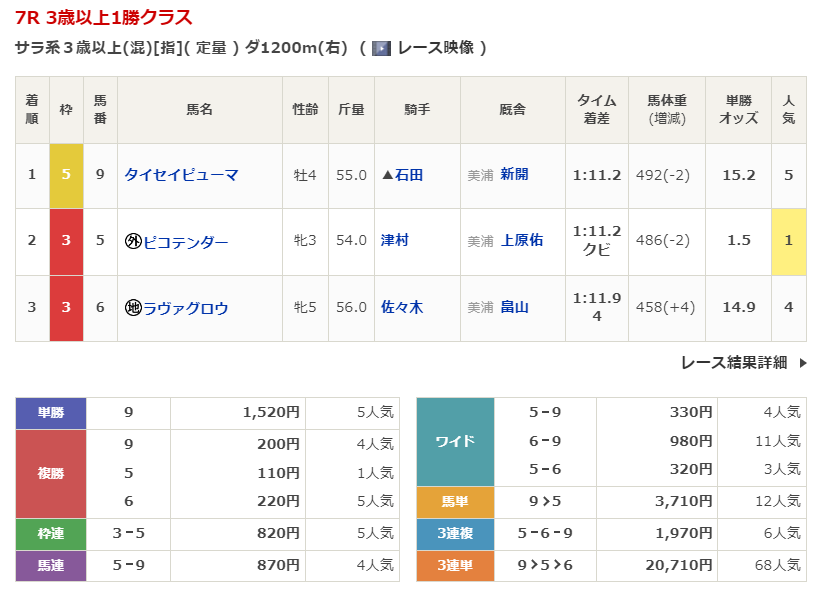
Task: Open horse ラヴァグロウ profile link
Action: (186, 308)
